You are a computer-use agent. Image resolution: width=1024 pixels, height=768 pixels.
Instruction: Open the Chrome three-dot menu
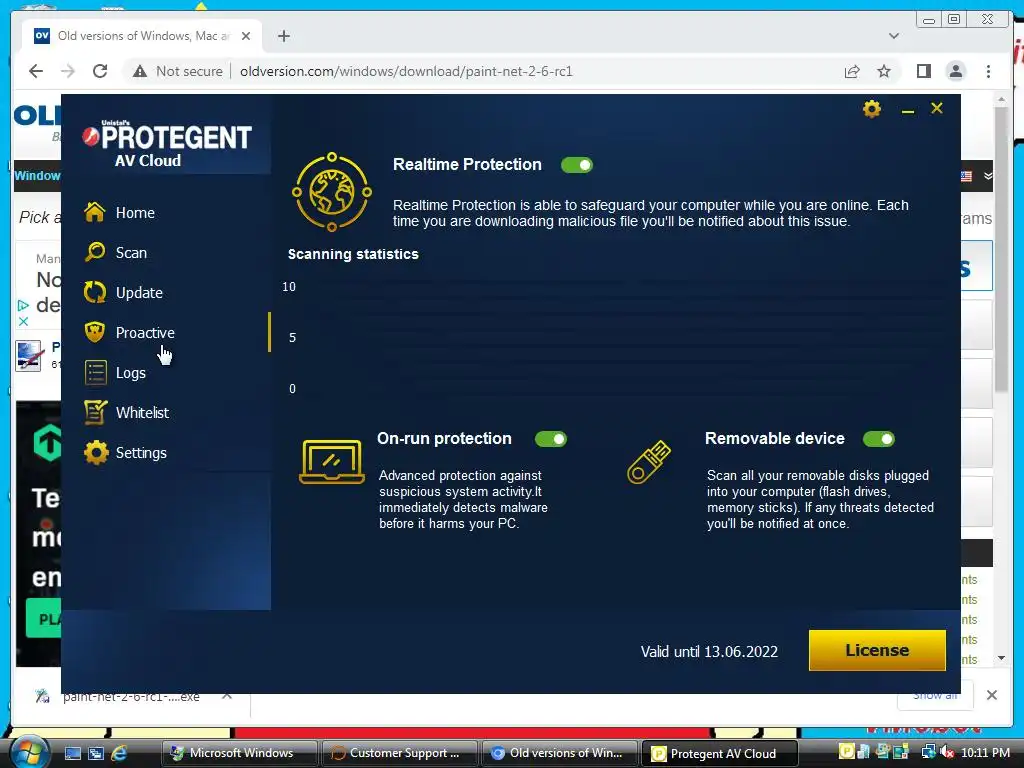(x=988, y=71)
